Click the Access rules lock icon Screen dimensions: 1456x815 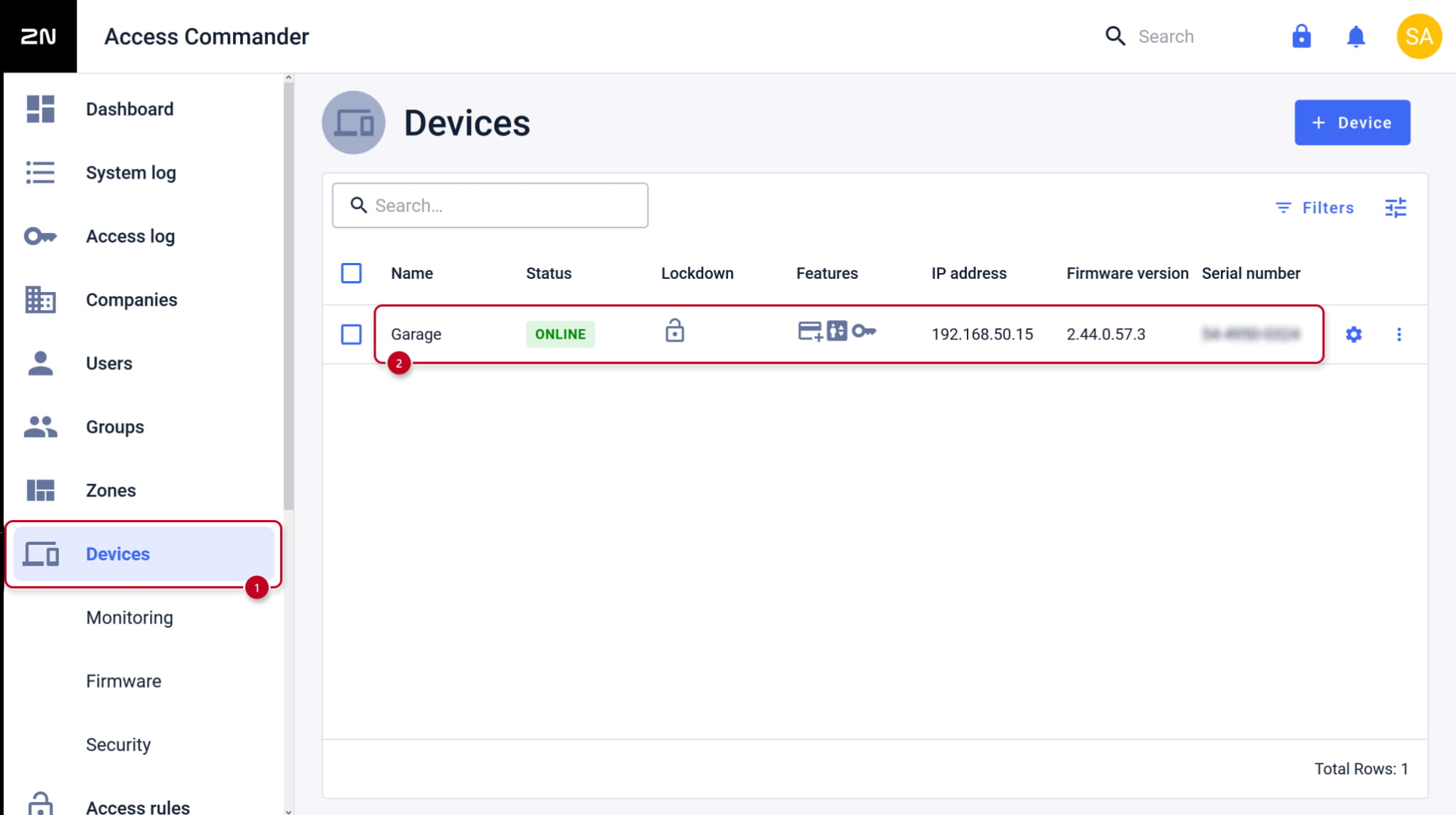40,804
